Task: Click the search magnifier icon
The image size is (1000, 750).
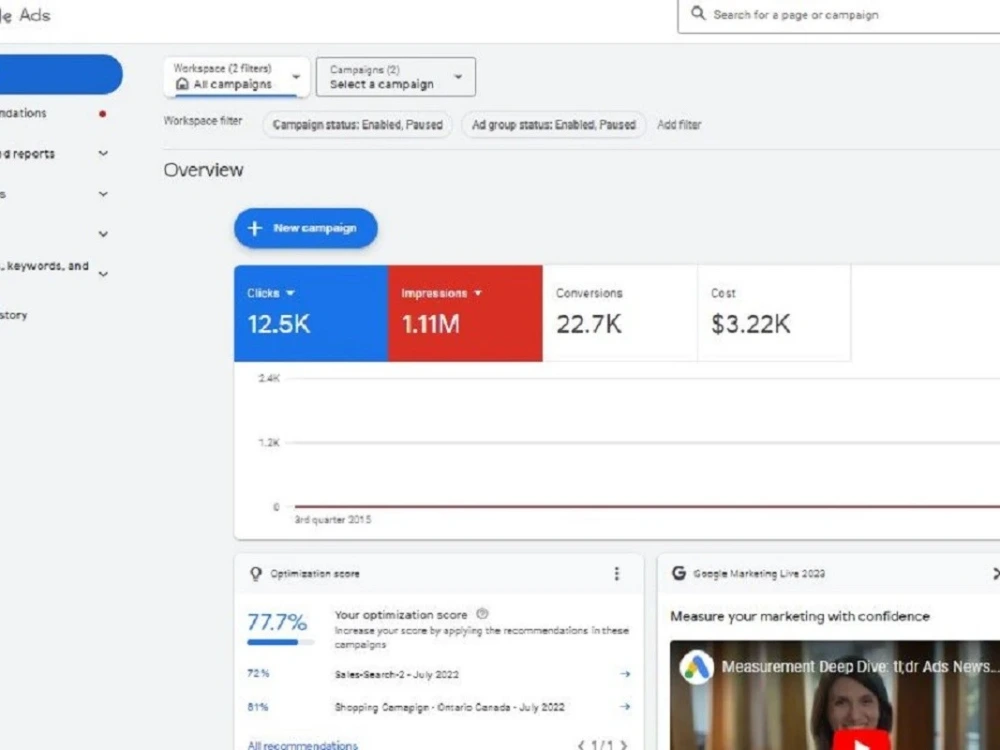Action: (x=698, y=13)
